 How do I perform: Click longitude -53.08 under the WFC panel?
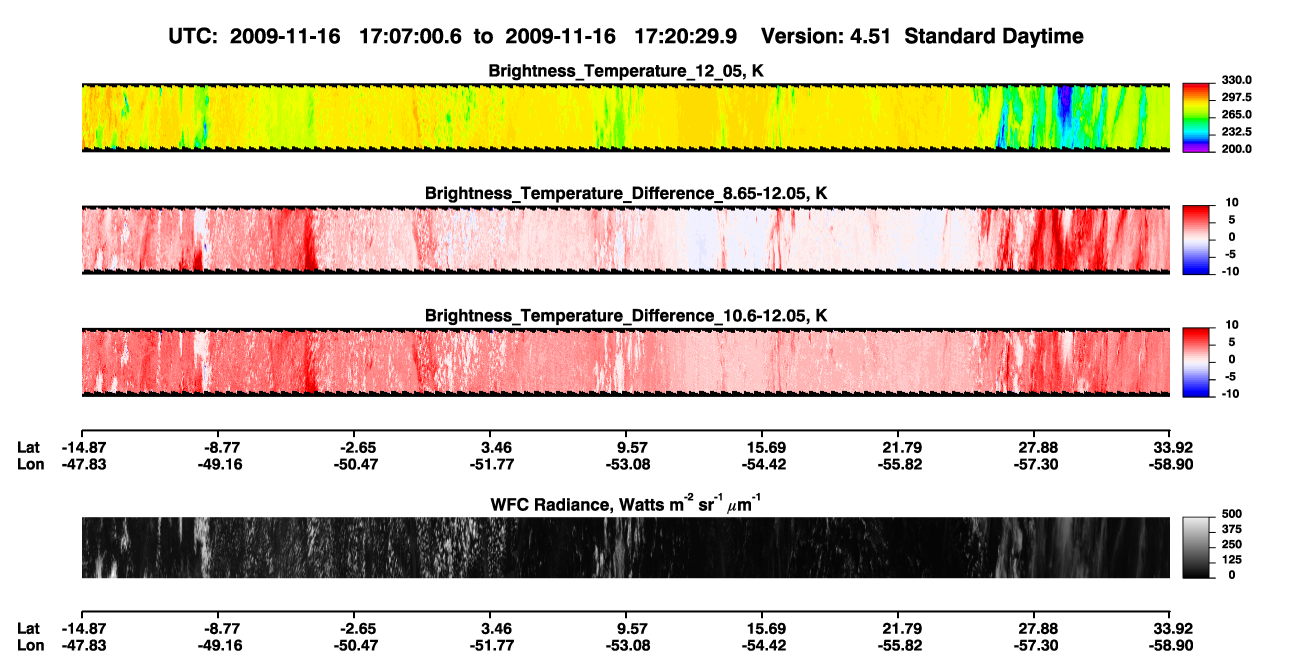coord(628,646)
